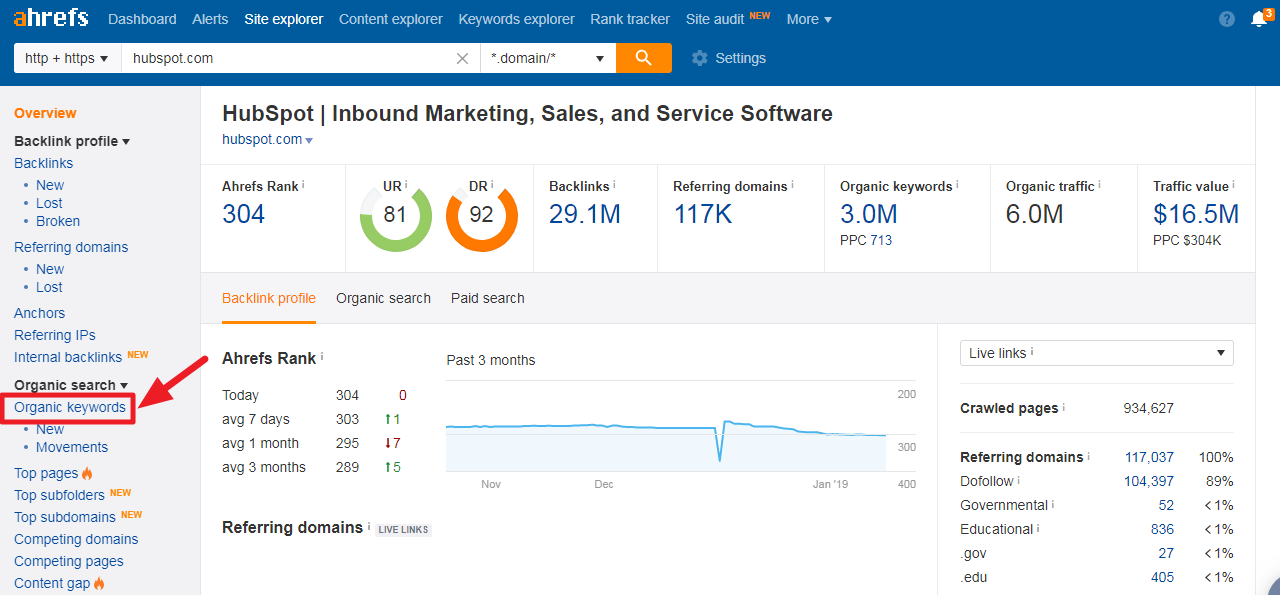Collapse the Organic search sidebar section
This screenshot has width=1280, height=595.
point(71,385)
